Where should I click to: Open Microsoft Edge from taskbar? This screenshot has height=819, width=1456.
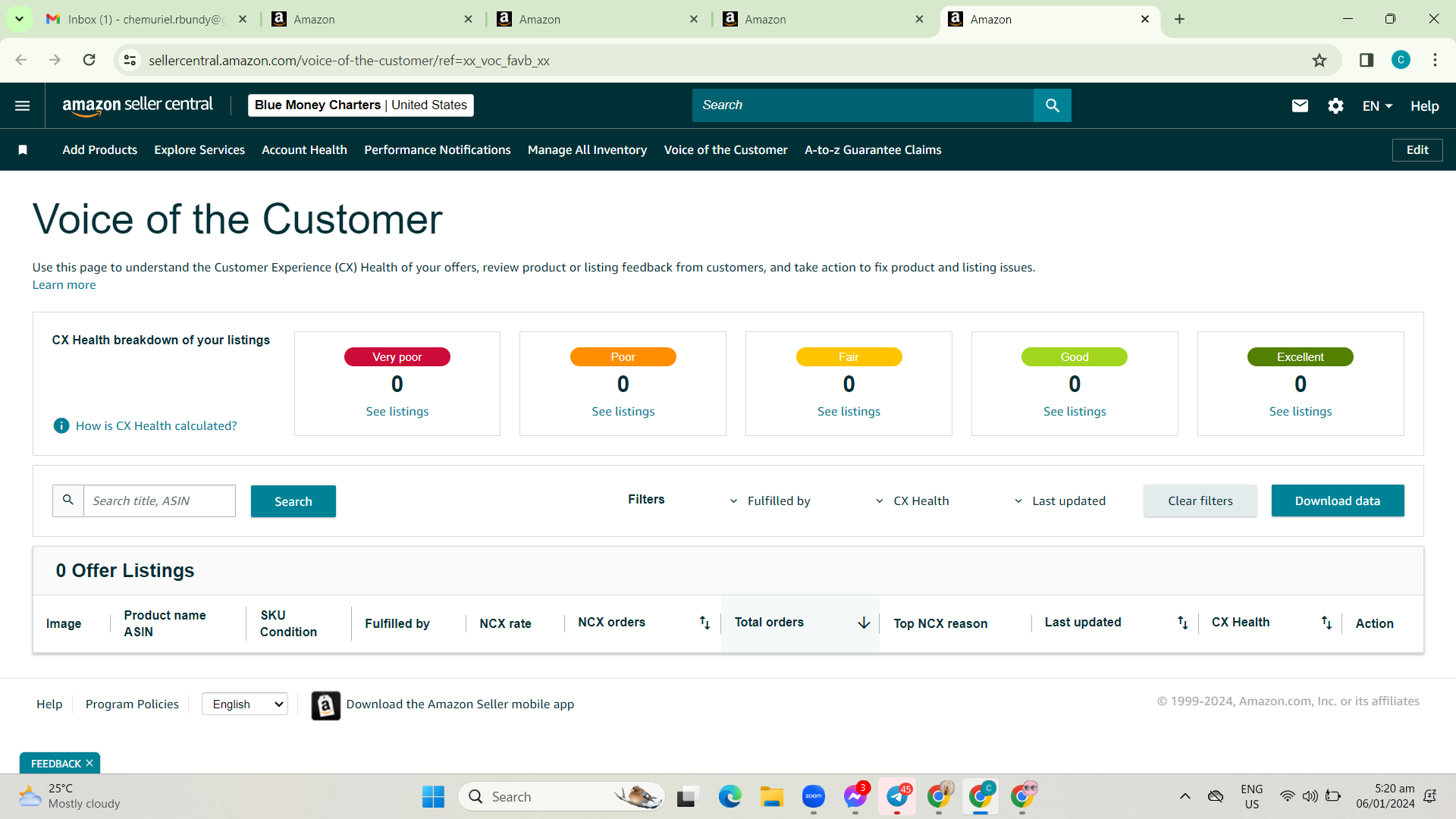pos(730,796)
